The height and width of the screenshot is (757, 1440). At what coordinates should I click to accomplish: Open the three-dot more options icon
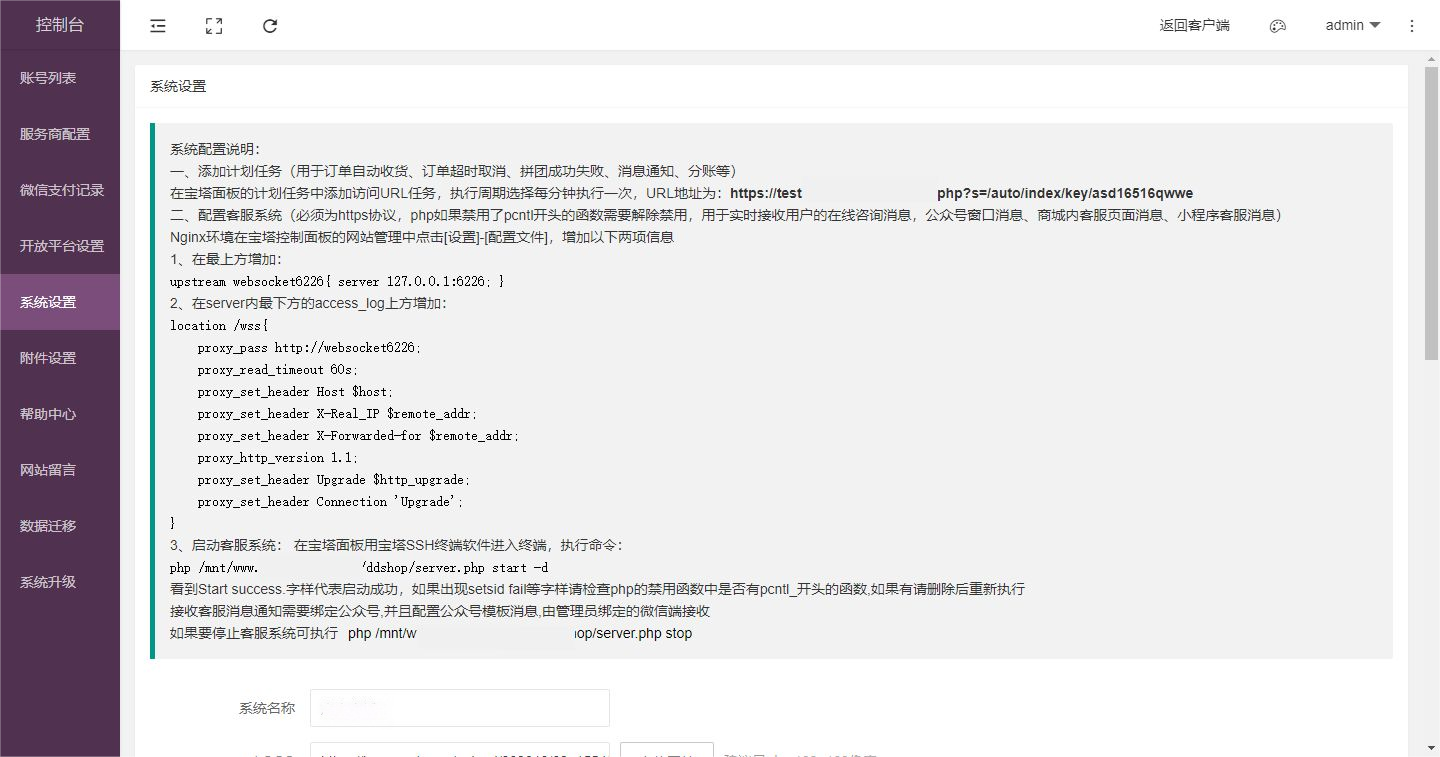pyautogui.click(x=1411, y=26)
